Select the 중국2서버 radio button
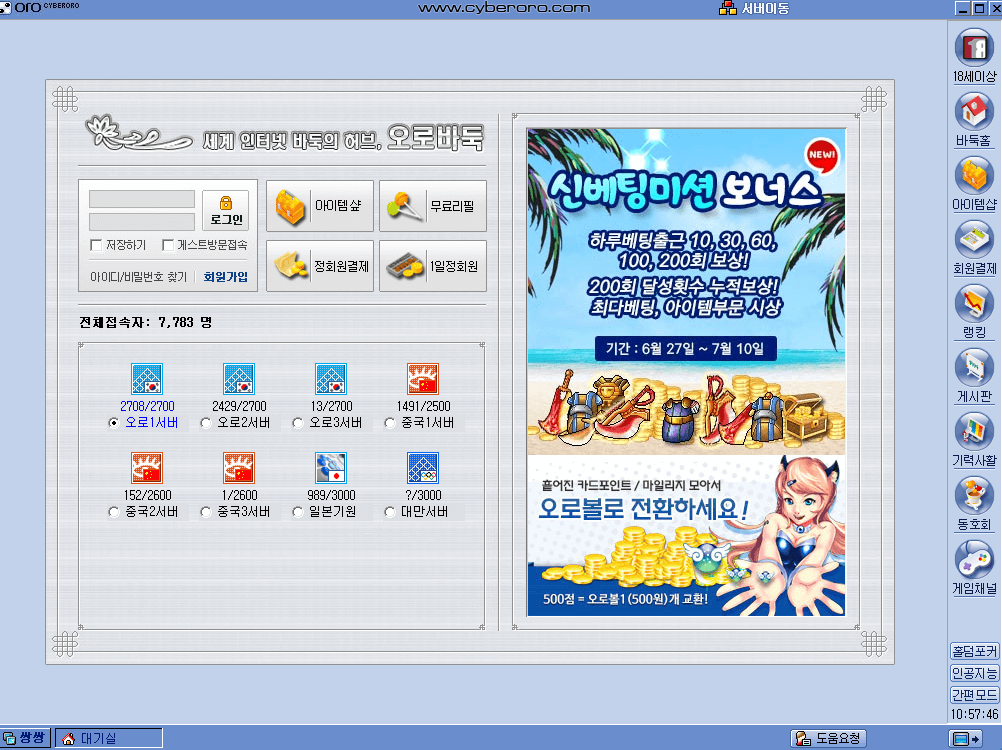This screenshot has width=1002, height=750. (114, 512)
